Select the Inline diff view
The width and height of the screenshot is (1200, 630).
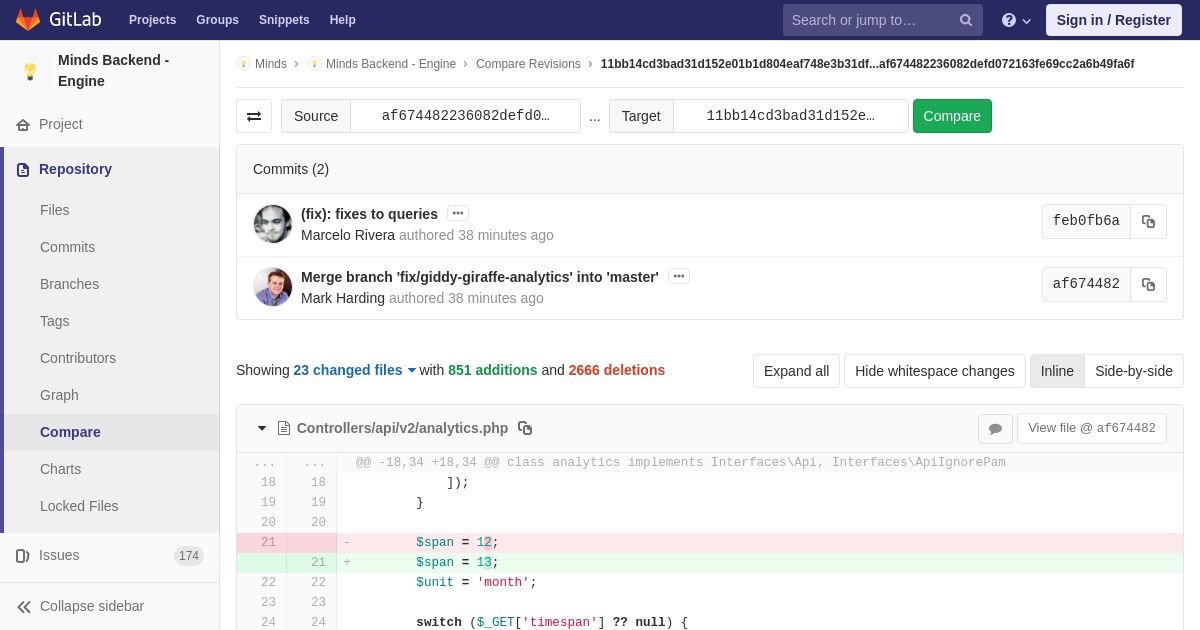point(1057,371)
